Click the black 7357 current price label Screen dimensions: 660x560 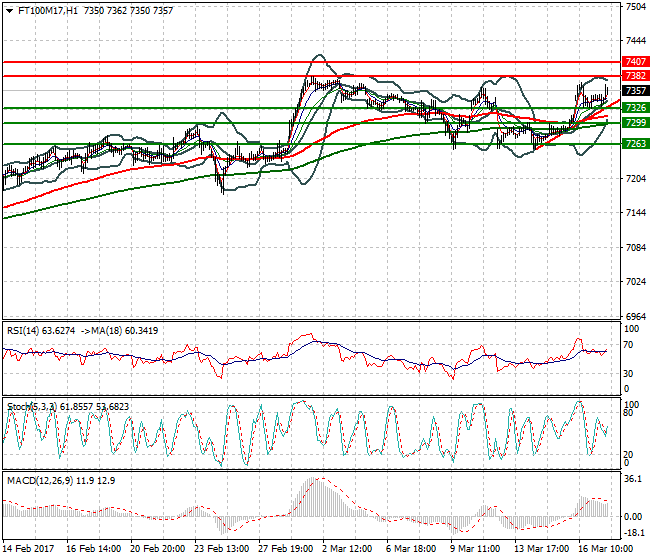coord(635,91)
